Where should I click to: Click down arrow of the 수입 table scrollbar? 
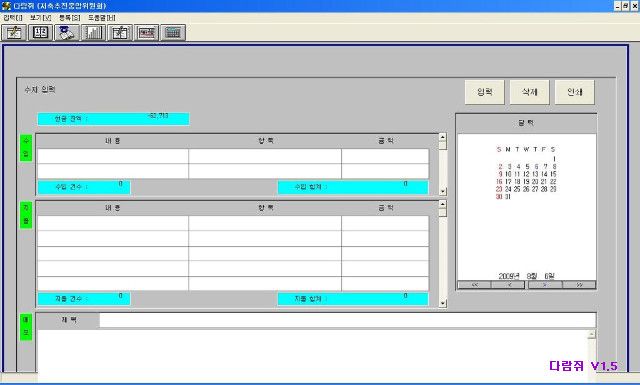coord(442,191)
